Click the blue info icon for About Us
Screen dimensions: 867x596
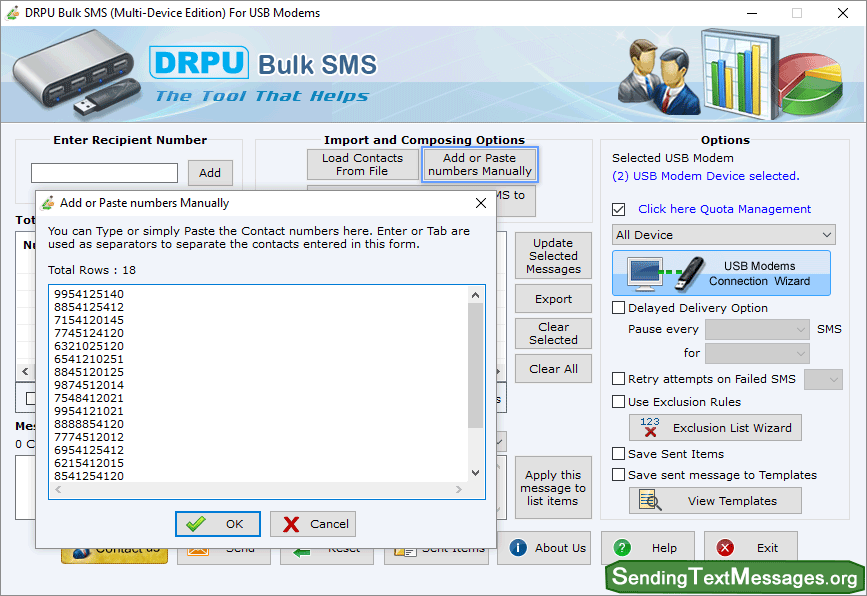[x=518, y=548]
